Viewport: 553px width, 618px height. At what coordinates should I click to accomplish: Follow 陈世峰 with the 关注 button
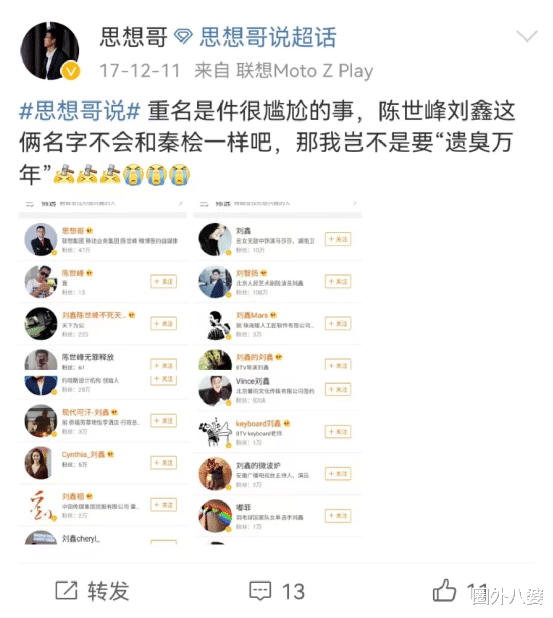[164, 281]
